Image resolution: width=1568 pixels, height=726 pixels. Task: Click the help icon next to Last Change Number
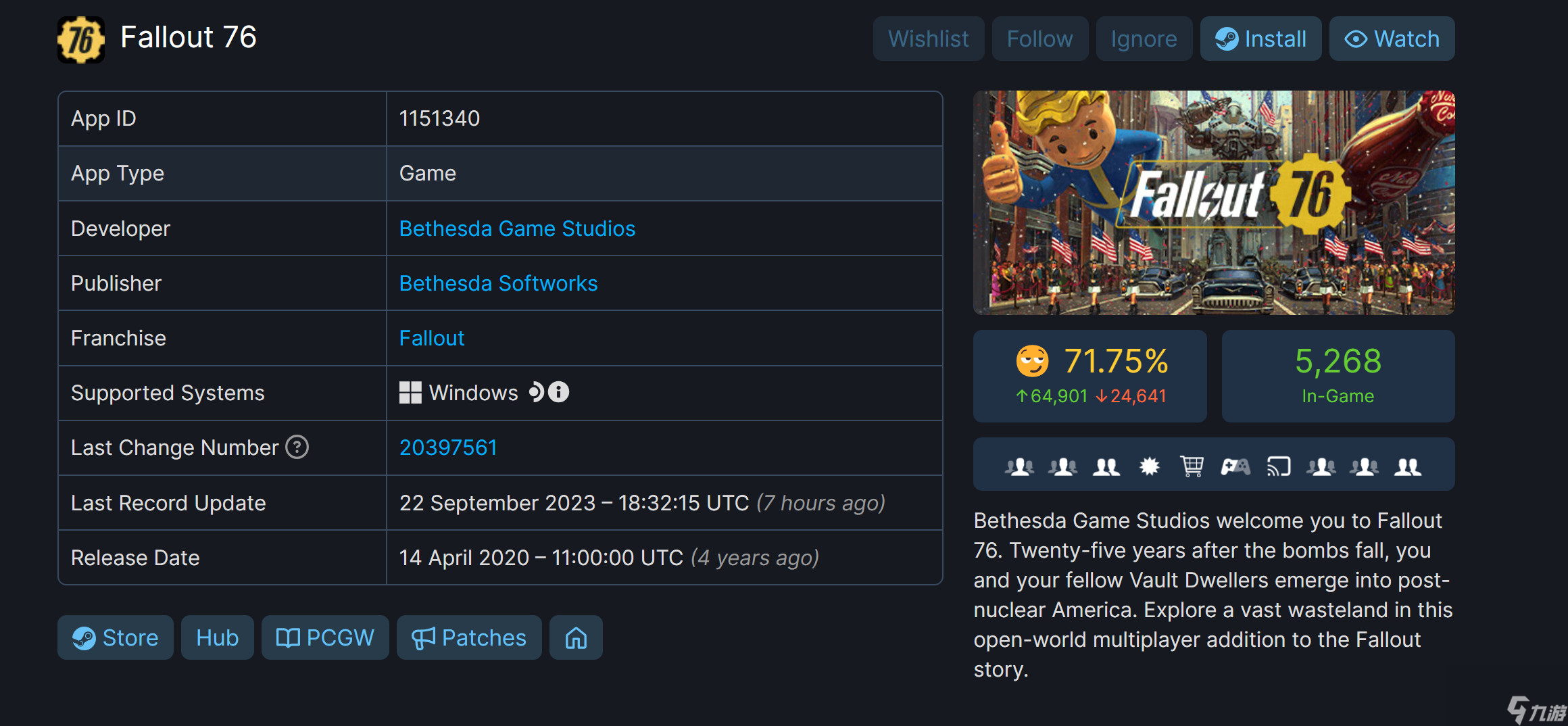(297, 447)
